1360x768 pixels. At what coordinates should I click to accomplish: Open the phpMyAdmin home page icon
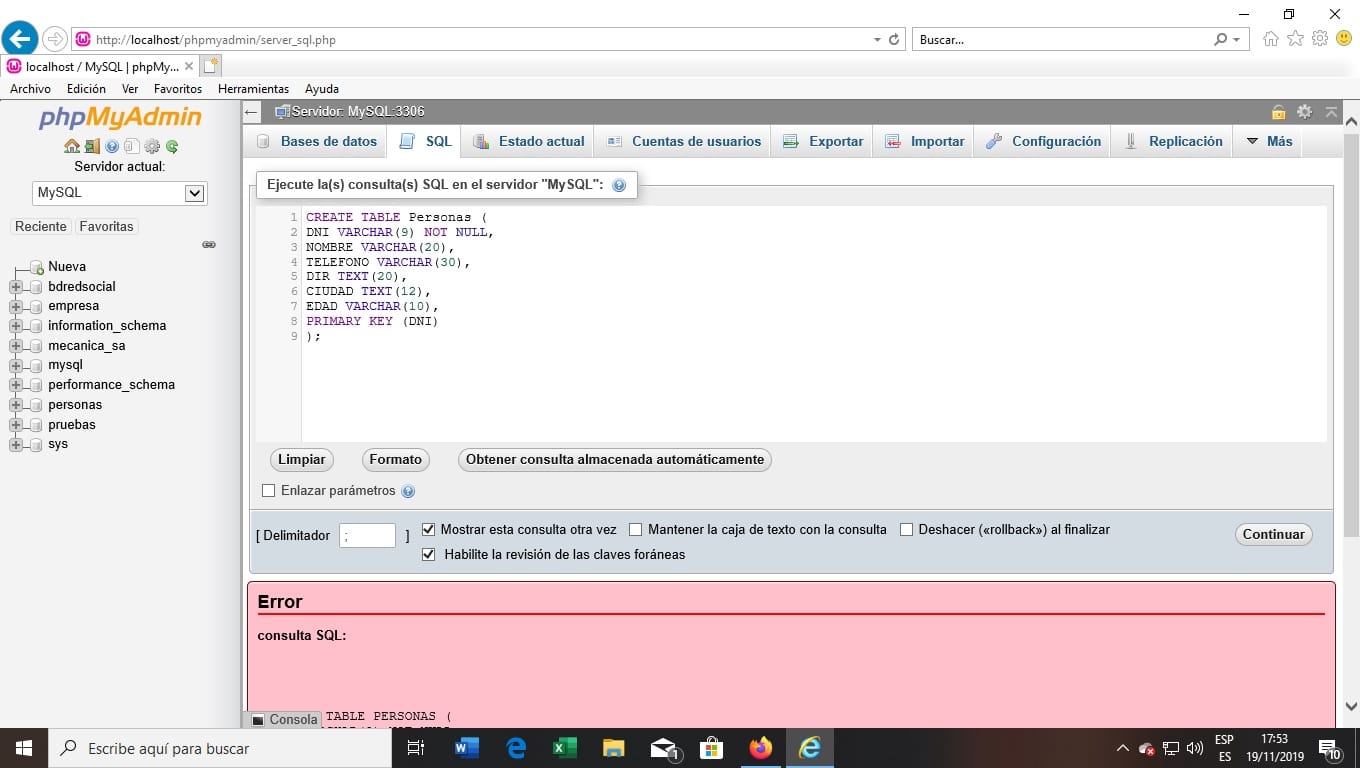point(71,146)
